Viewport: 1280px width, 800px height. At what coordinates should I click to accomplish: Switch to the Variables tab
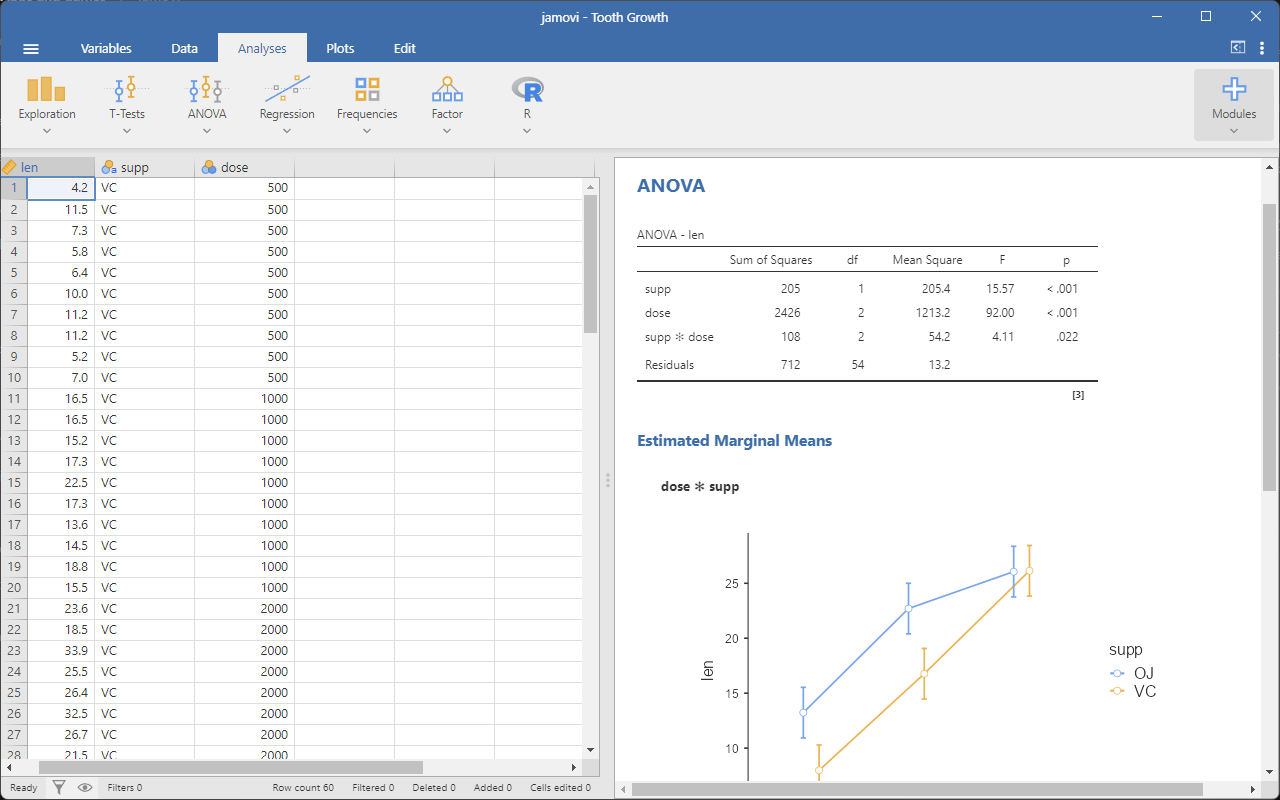(x=106, y=48)
